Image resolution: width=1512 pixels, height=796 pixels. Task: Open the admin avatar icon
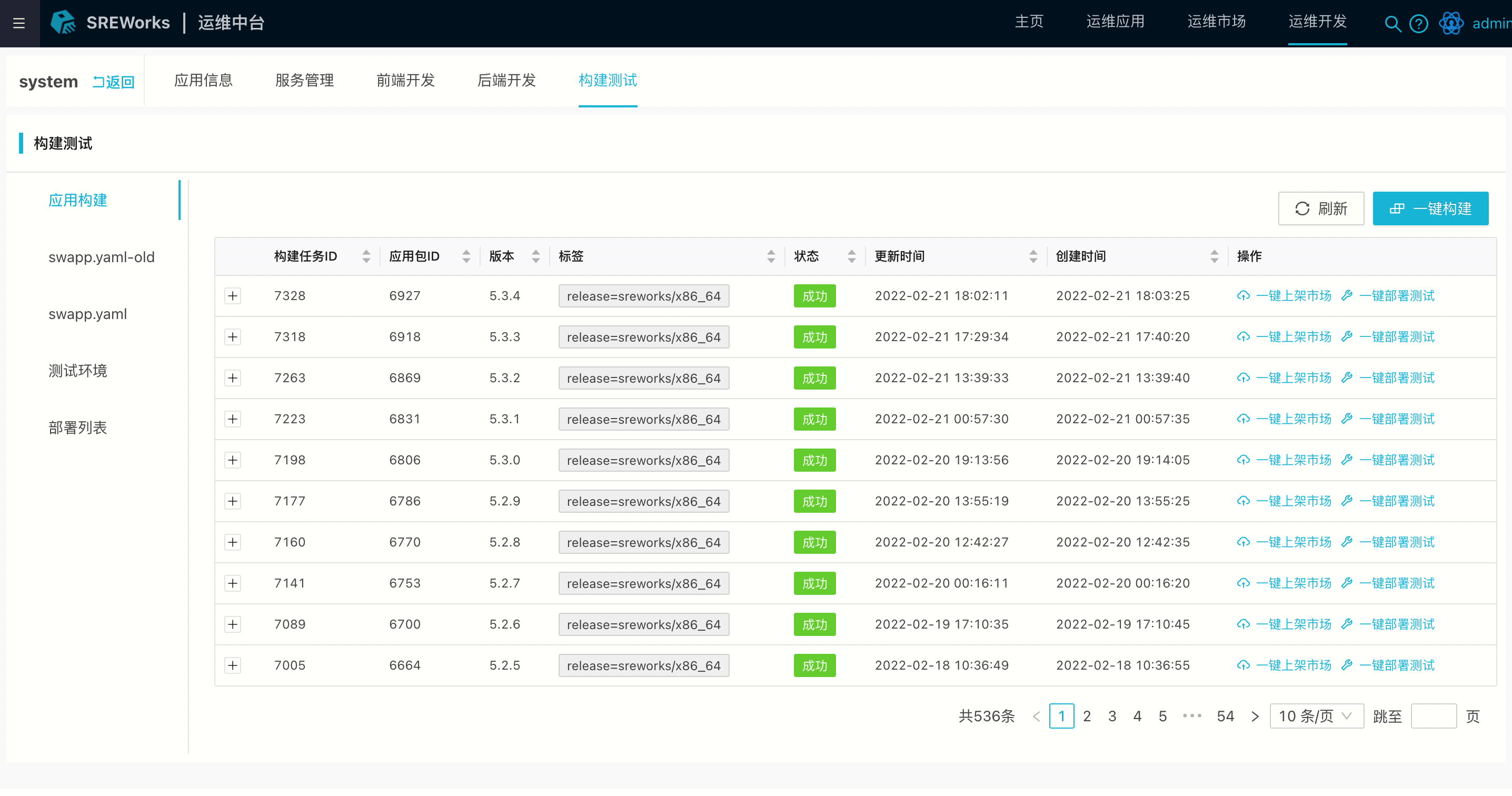pyautogui.click(x=1451, y=24)
